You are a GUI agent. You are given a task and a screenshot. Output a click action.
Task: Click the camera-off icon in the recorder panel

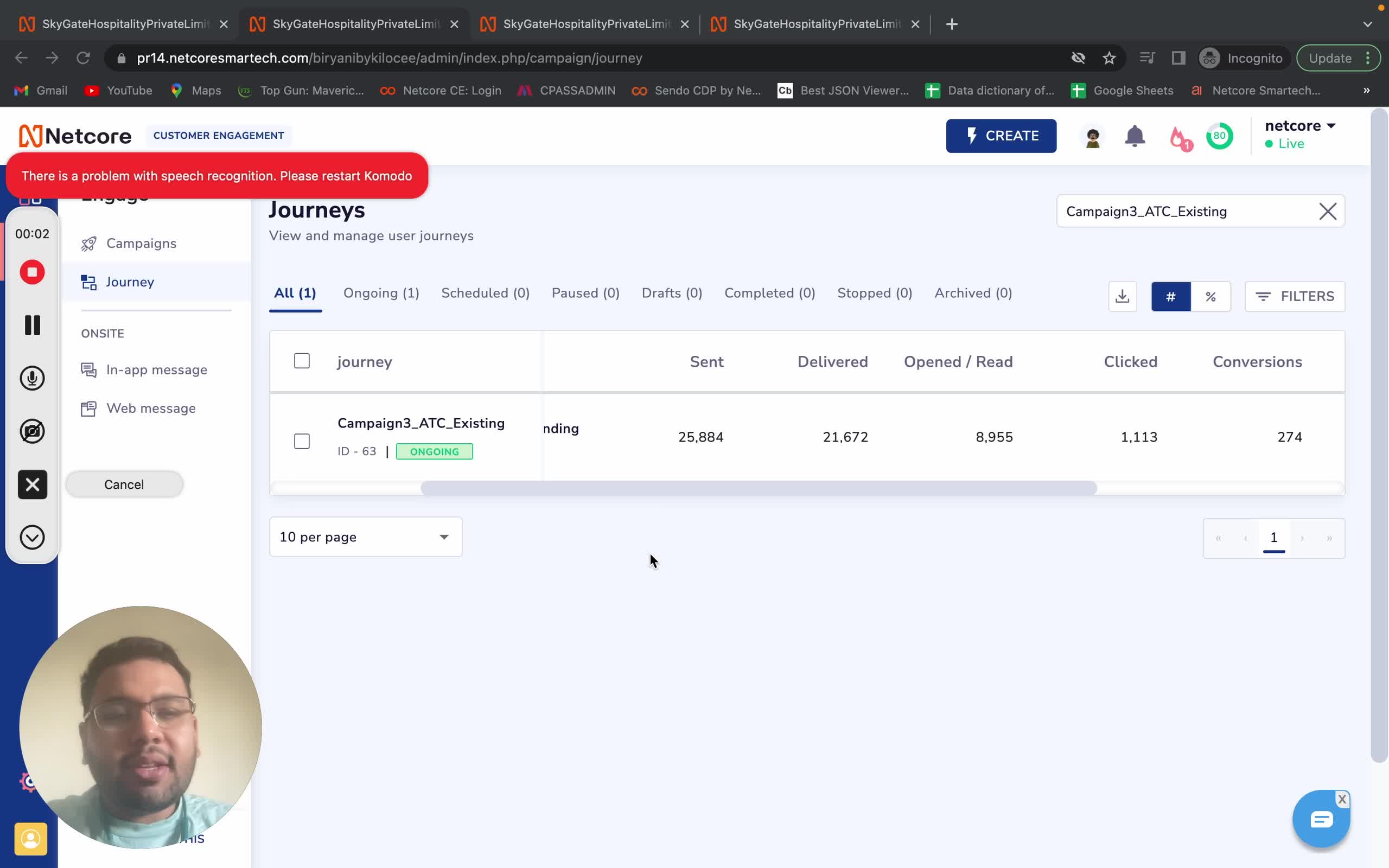tap(32, 431)
